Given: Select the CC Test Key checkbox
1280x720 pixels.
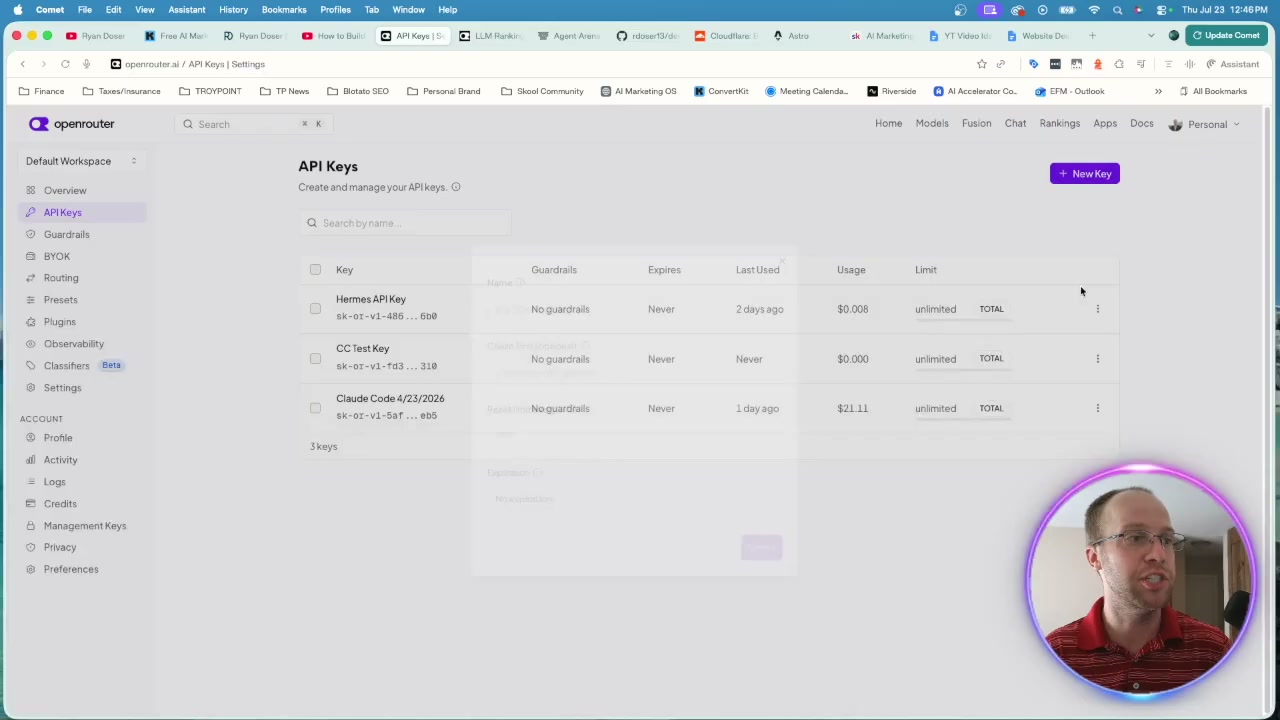Looking at the screenshot, I should [x=315, y=359].
